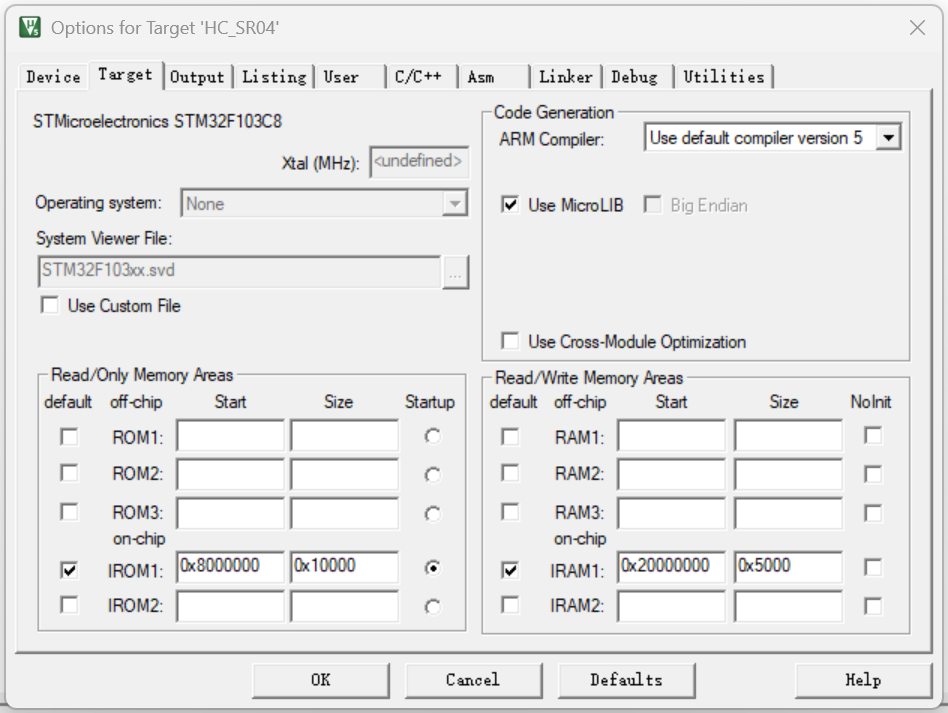Click the IRAM1 Start field 0x20000000

pos(671,567)
